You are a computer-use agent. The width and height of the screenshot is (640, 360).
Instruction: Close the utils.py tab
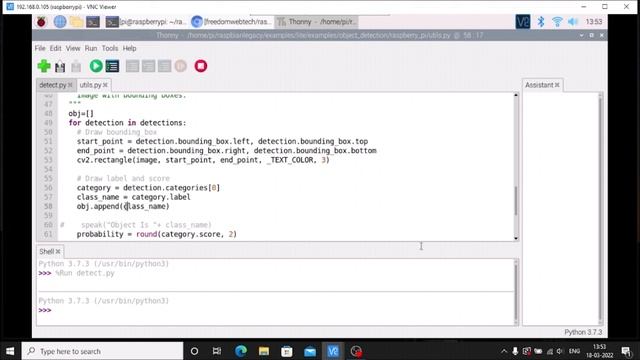pos(105,85)
